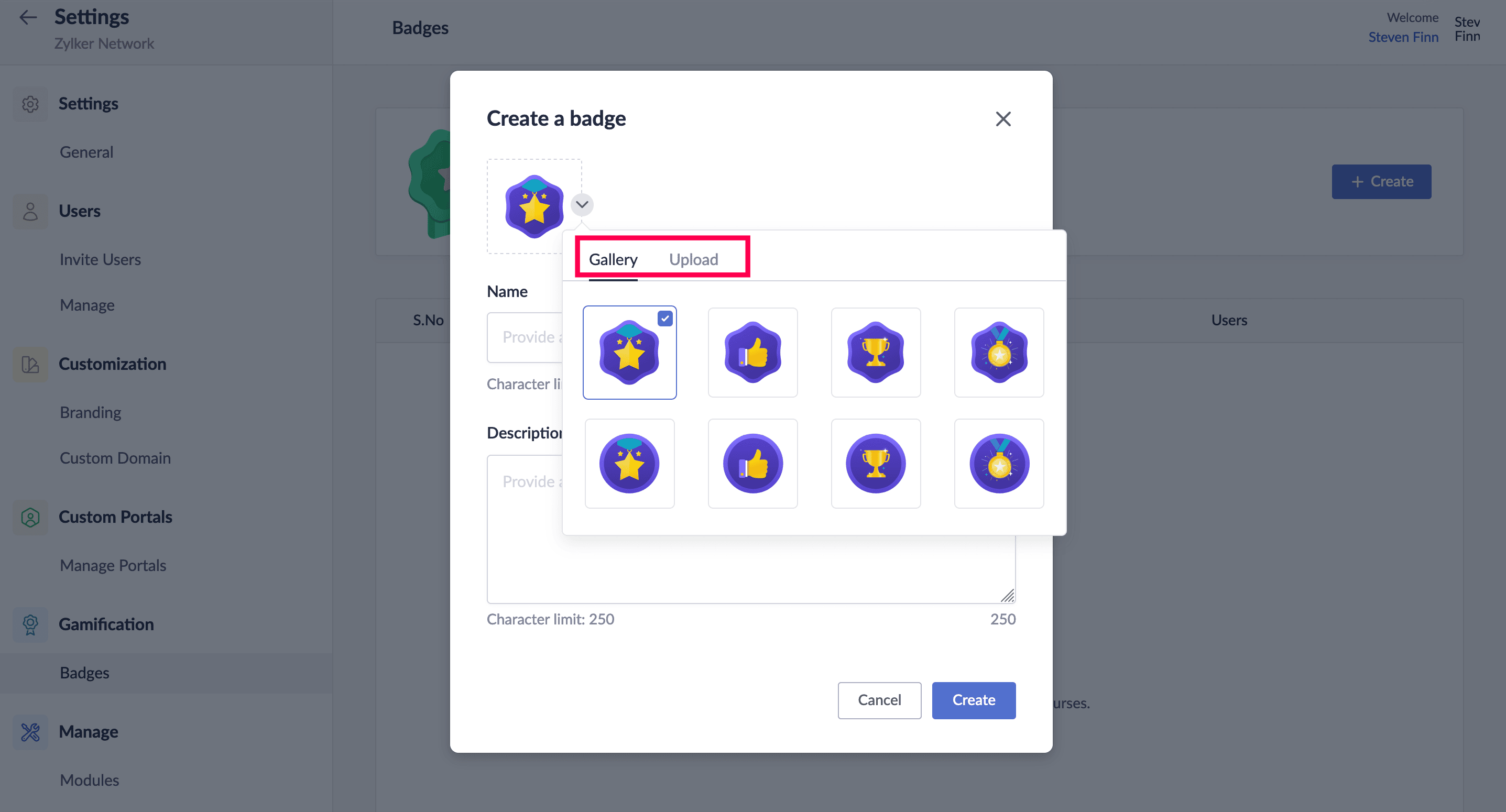Open the Branding settings page

point(91,412)
